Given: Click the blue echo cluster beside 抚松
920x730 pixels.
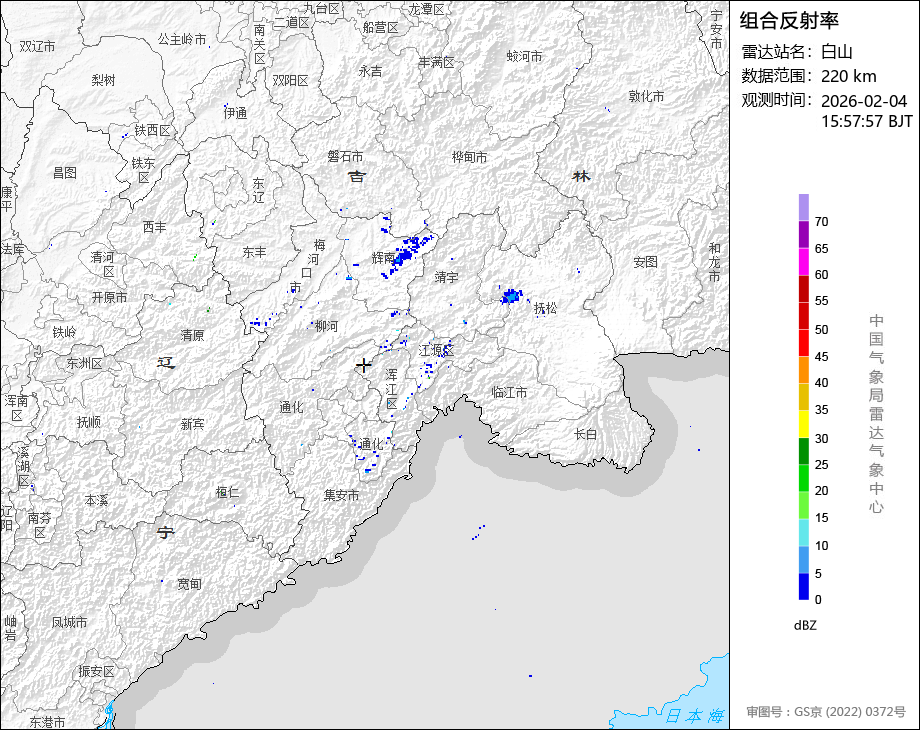Looking at the screenshot, I should point(511,296).
